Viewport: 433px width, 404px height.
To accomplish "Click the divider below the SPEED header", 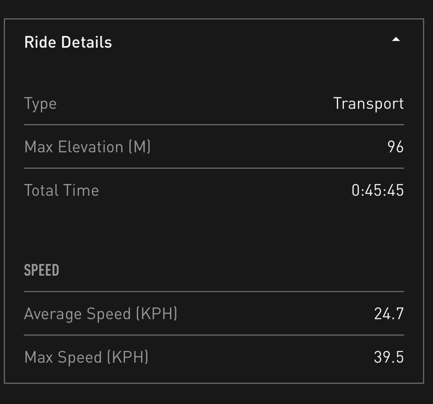I will (x=214, y=291).
